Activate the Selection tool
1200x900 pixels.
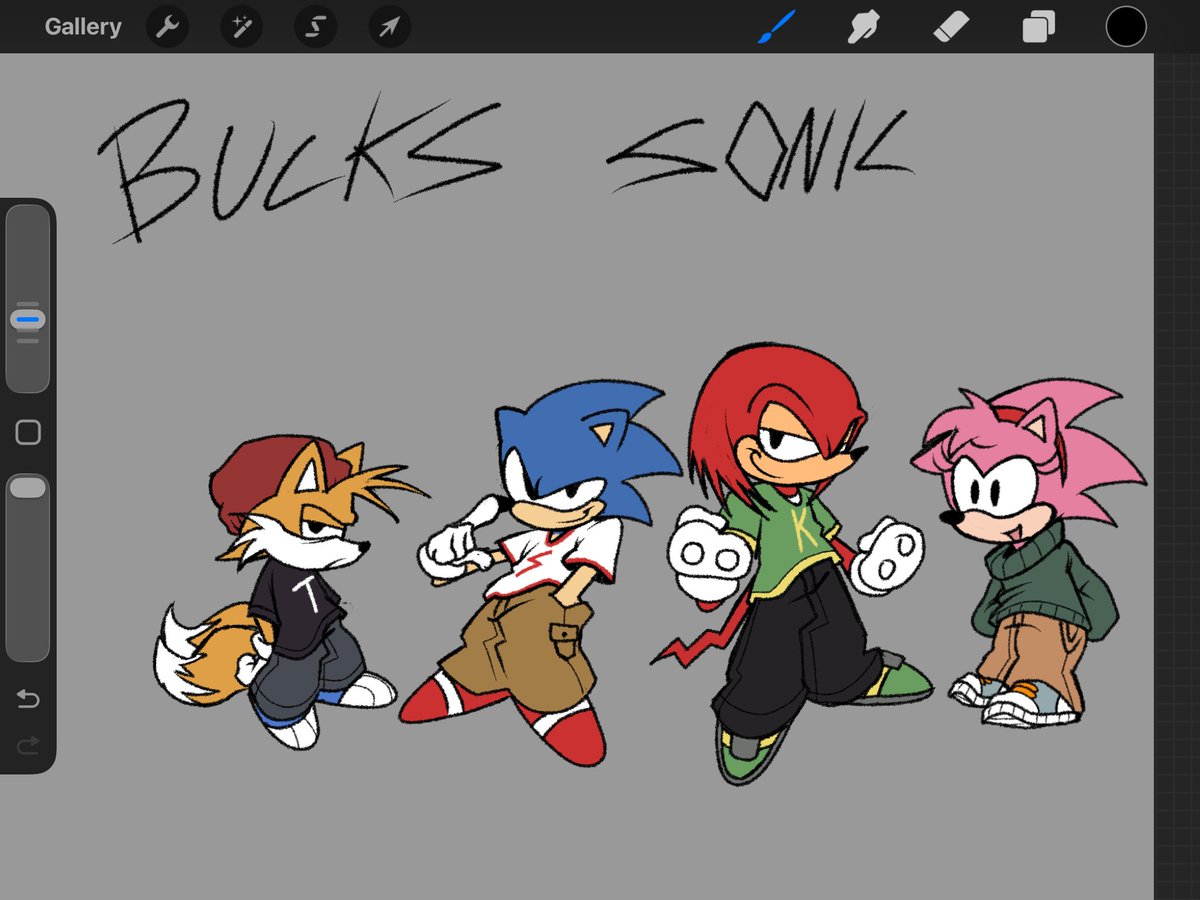315,27
